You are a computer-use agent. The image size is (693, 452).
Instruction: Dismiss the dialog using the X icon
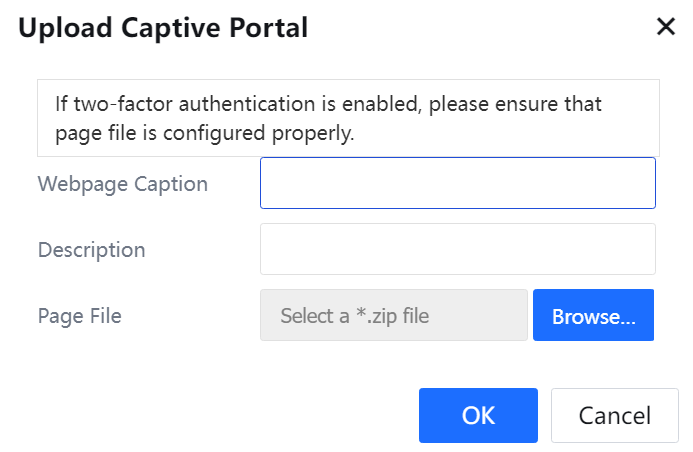pyautogui.click(x=665, y=27)
